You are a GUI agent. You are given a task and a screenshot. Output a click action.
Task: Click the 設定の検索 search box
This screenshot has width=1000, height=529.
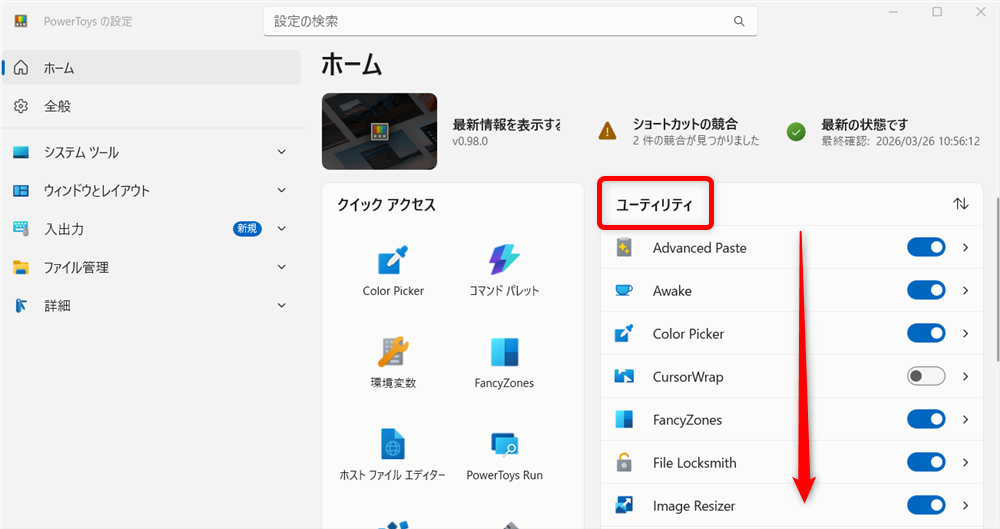510,21
